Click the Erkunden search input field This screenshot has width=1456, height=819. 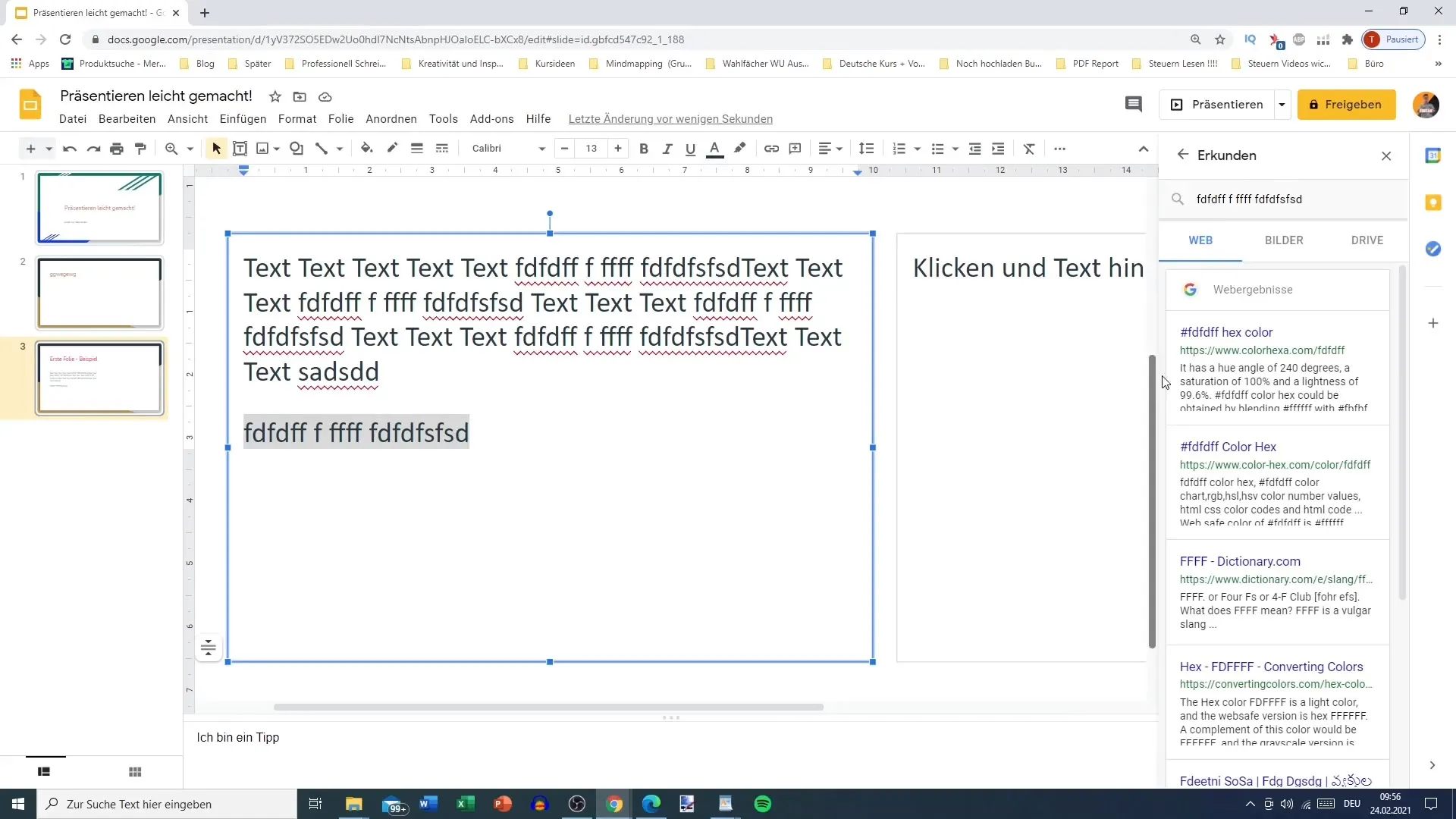coord(1283,199)
